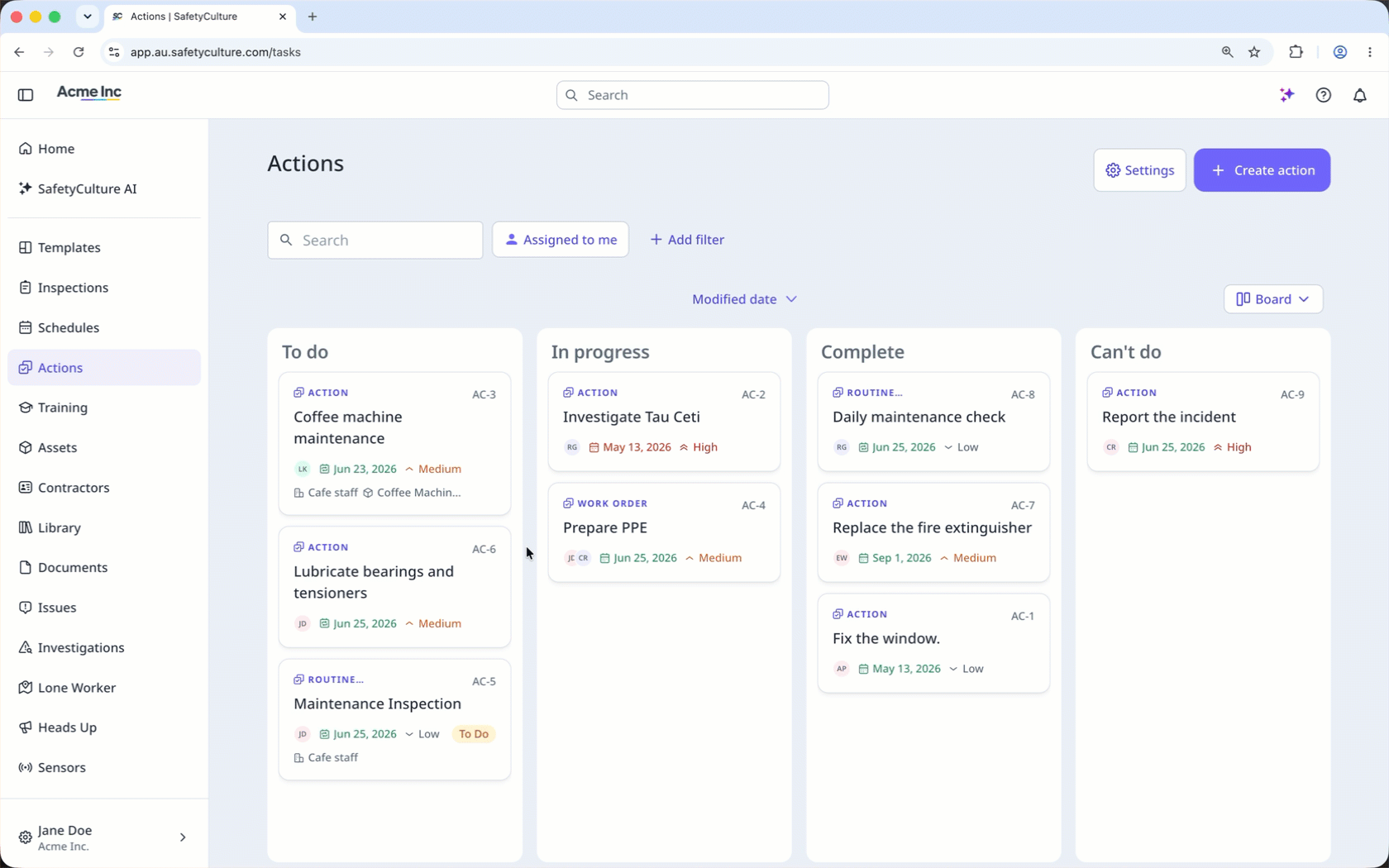This screenshot has height=868, width=1389.
Task: Click the High priority label on AC-9
Action: (1232, 447)
